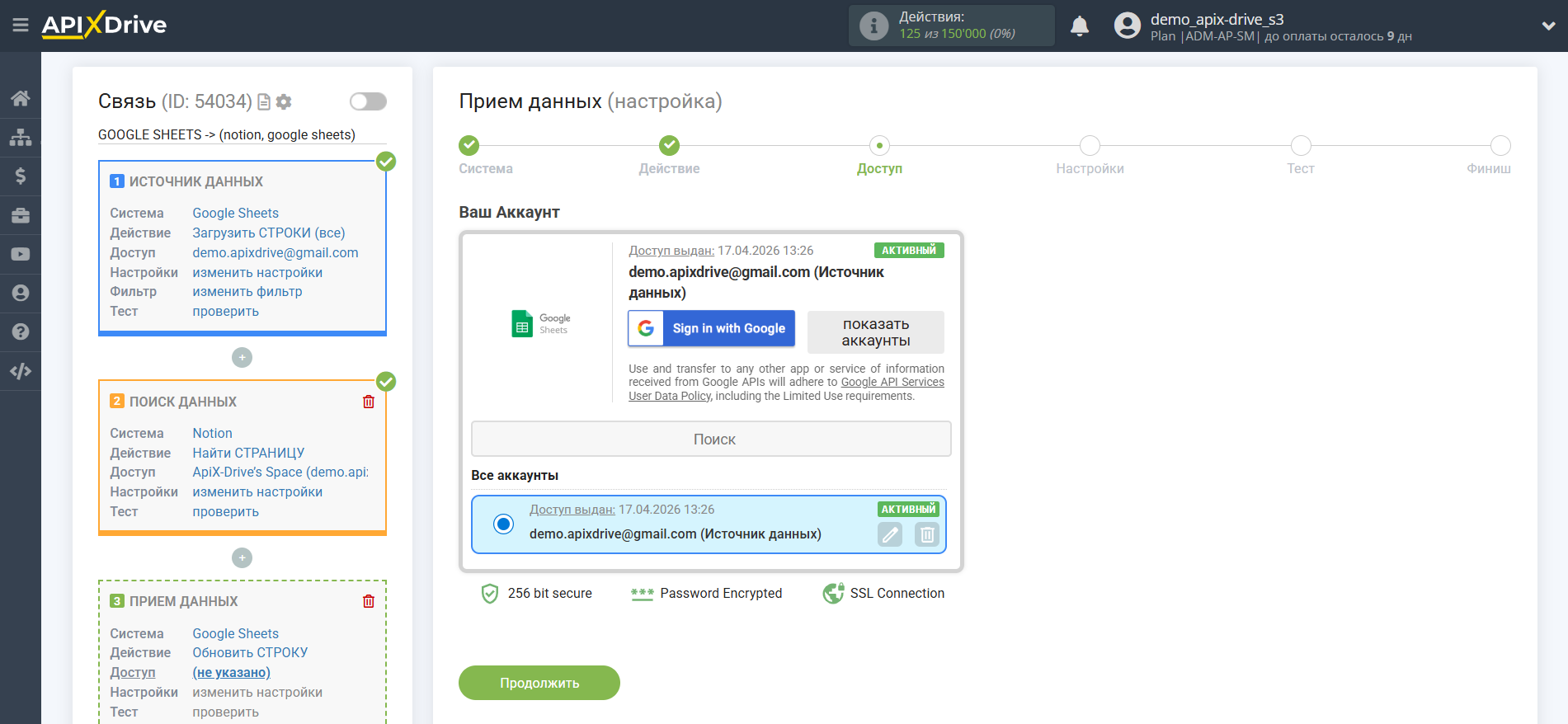
Task: Open Найти СТРАНИЦУ action link
Action: 248,453
